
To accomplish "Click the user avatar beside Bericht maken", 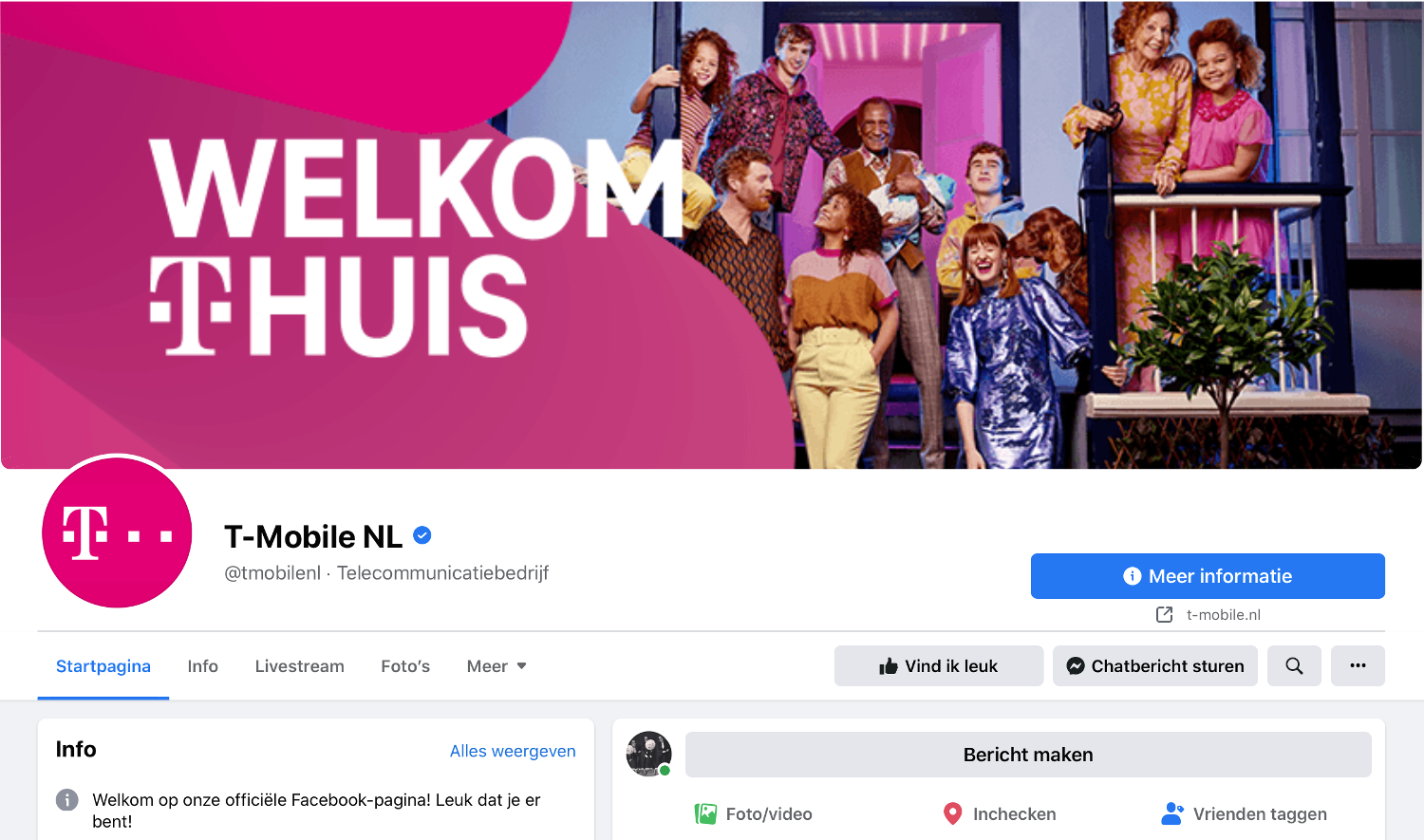I will (649, 755).
